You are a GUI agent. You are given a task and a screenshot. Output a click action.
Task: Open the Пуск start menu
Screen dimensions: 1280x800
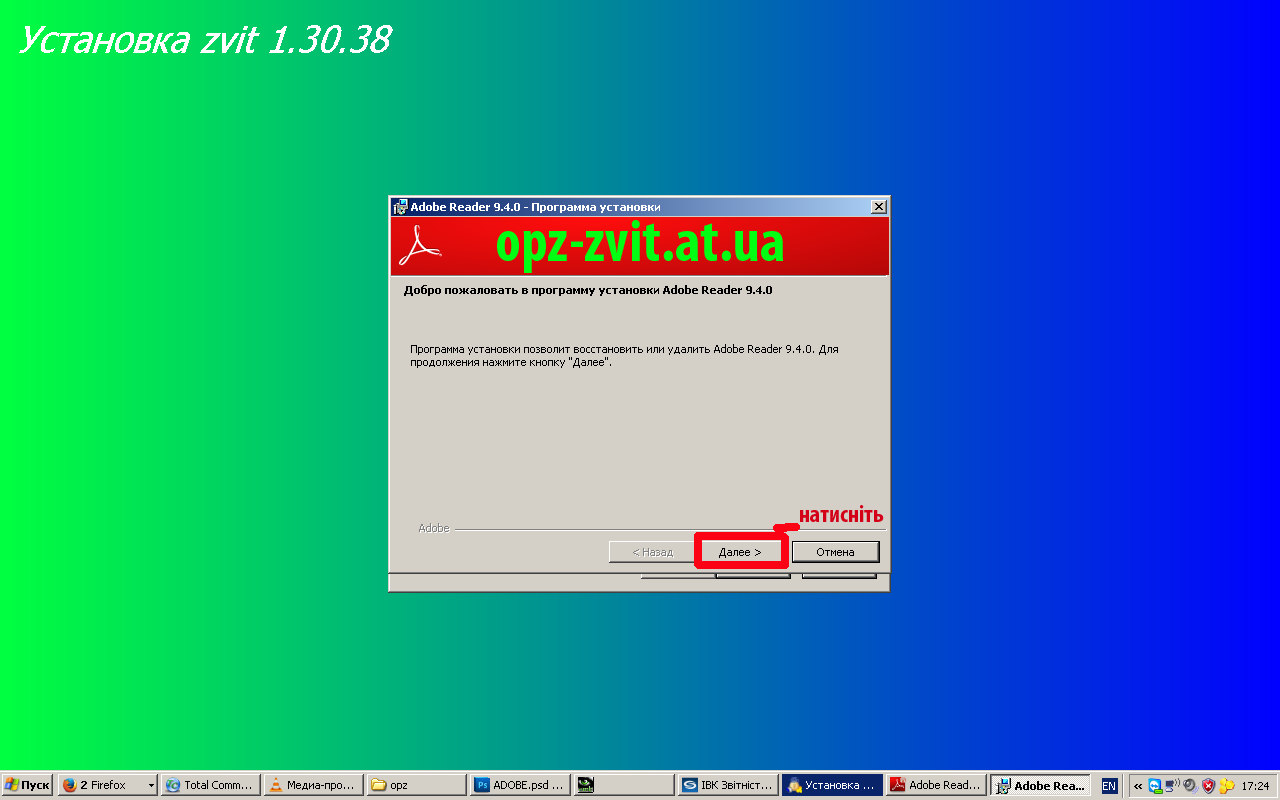tap(27, 785)
